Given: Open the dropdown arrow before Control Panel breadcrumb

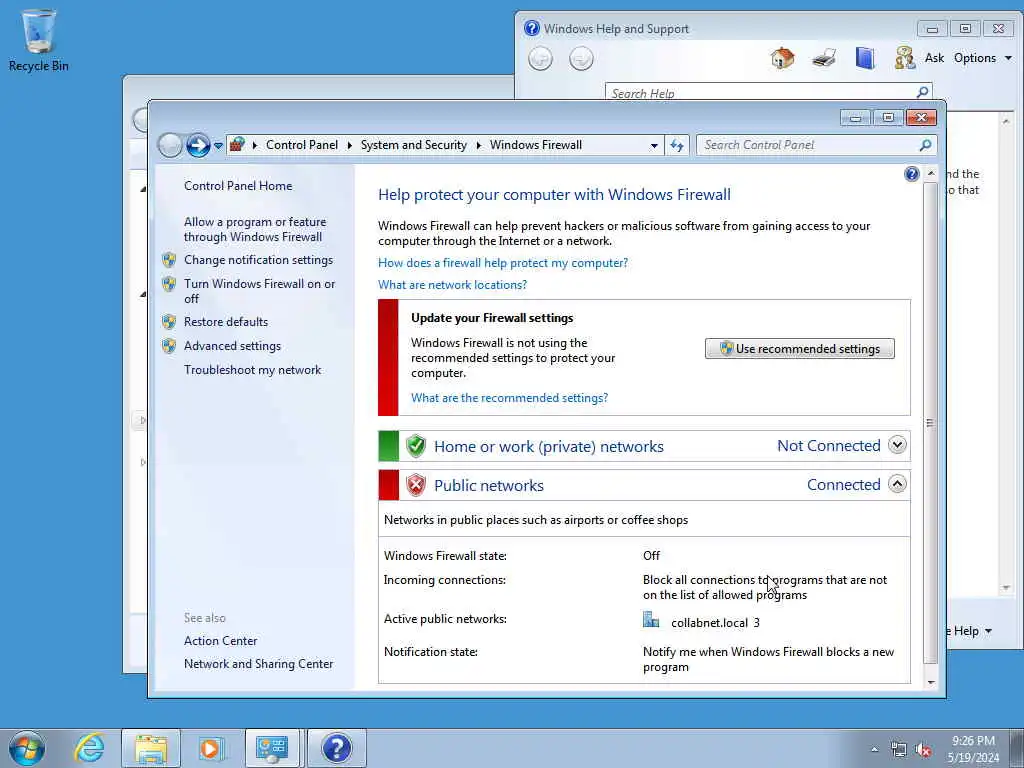Looking at the screenshot, I should coord(255,145).
